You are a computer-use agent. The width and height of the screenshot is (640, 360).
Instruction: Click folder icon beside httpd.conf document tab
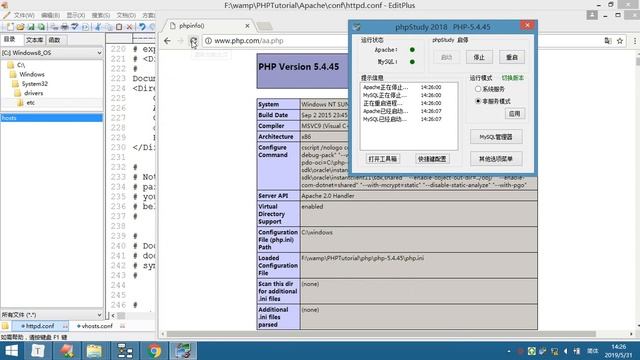(5, 326)
